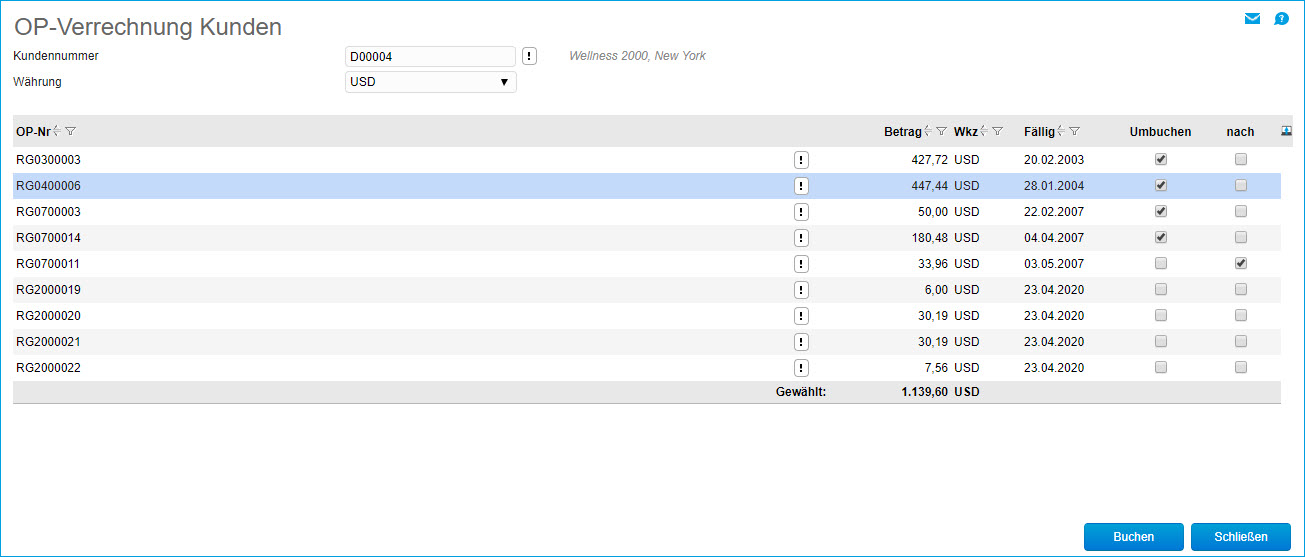The image size is (1305, 557).
Task: Open details icon for RG0700011
Action: (x=801, y=264)
